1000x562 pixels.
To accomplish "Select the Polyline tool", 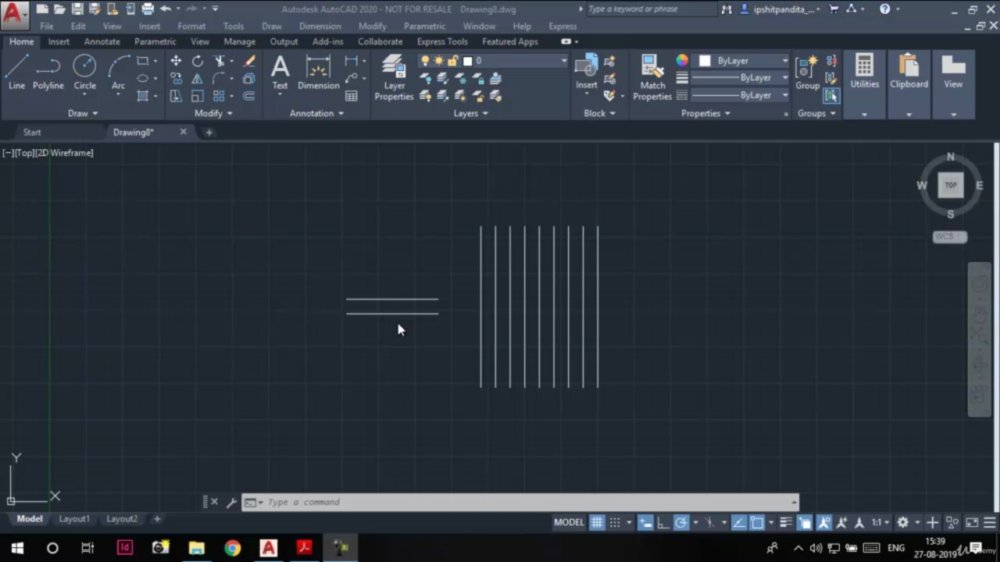I will 48,71.
